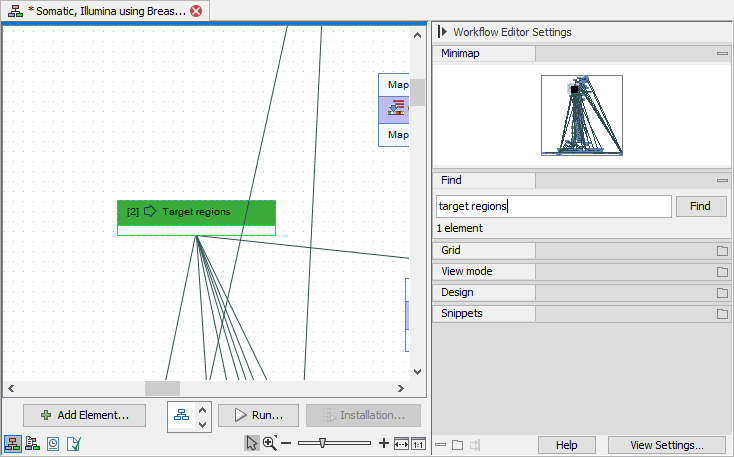Expand the View mode section
734x457 pixels.
(722, 272)
